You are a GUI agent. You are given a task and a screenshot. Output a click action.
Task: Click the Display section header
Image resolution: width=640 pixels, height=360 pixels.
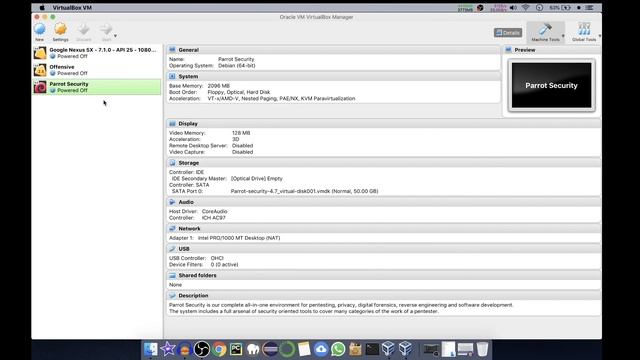click(x=384, y=124)
